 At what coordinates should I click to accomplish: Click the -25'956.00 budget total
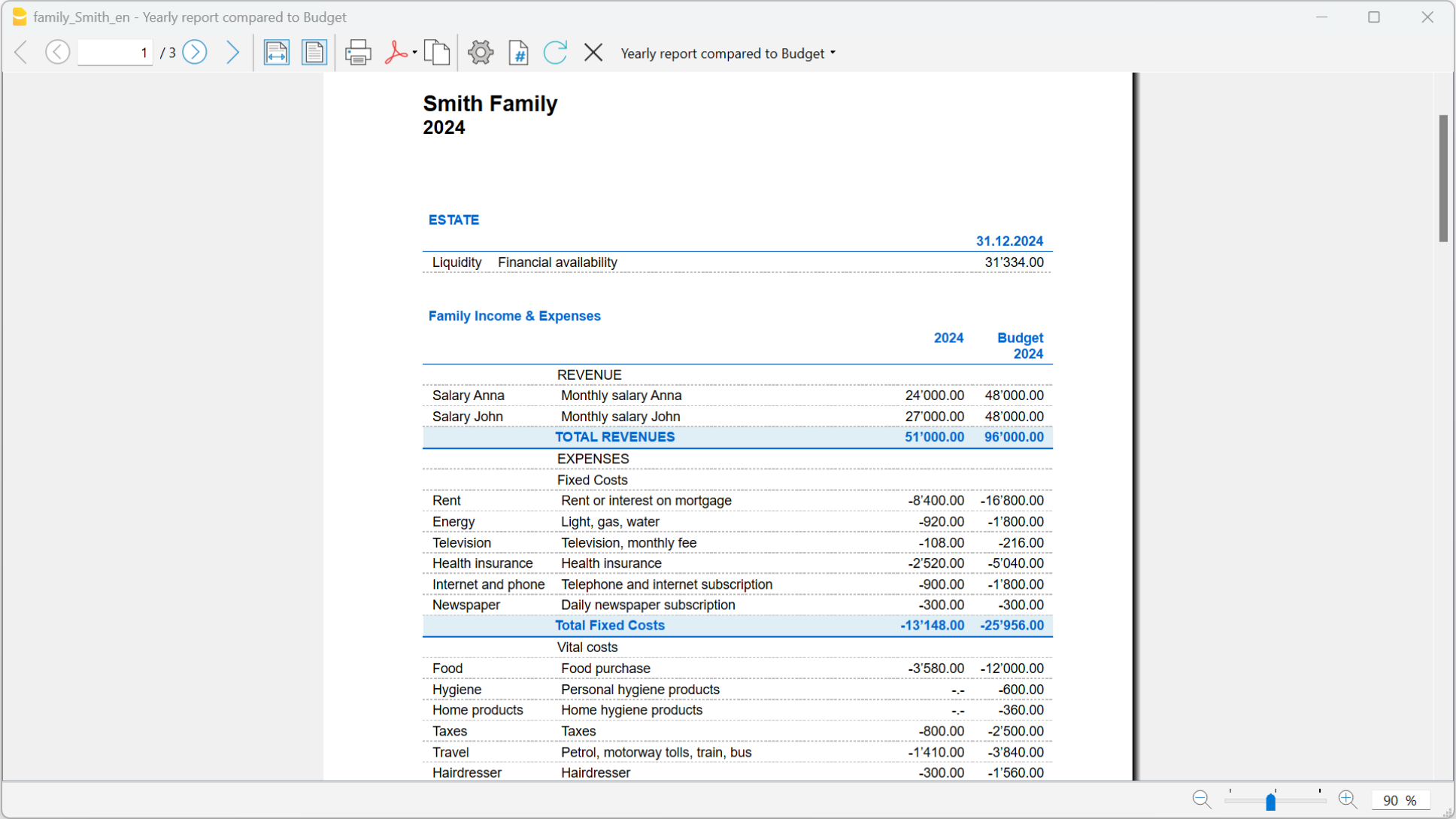(1012, 625)
